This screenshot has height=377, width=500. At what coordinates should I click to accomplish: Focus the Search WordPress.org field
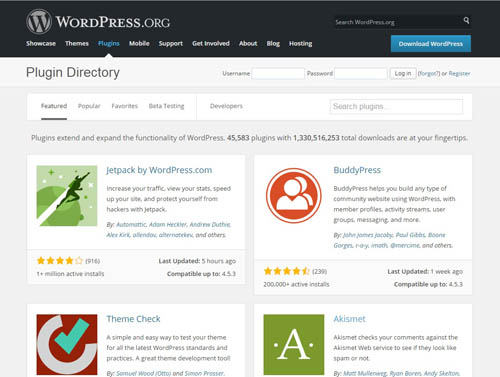(x=397, y=22)
